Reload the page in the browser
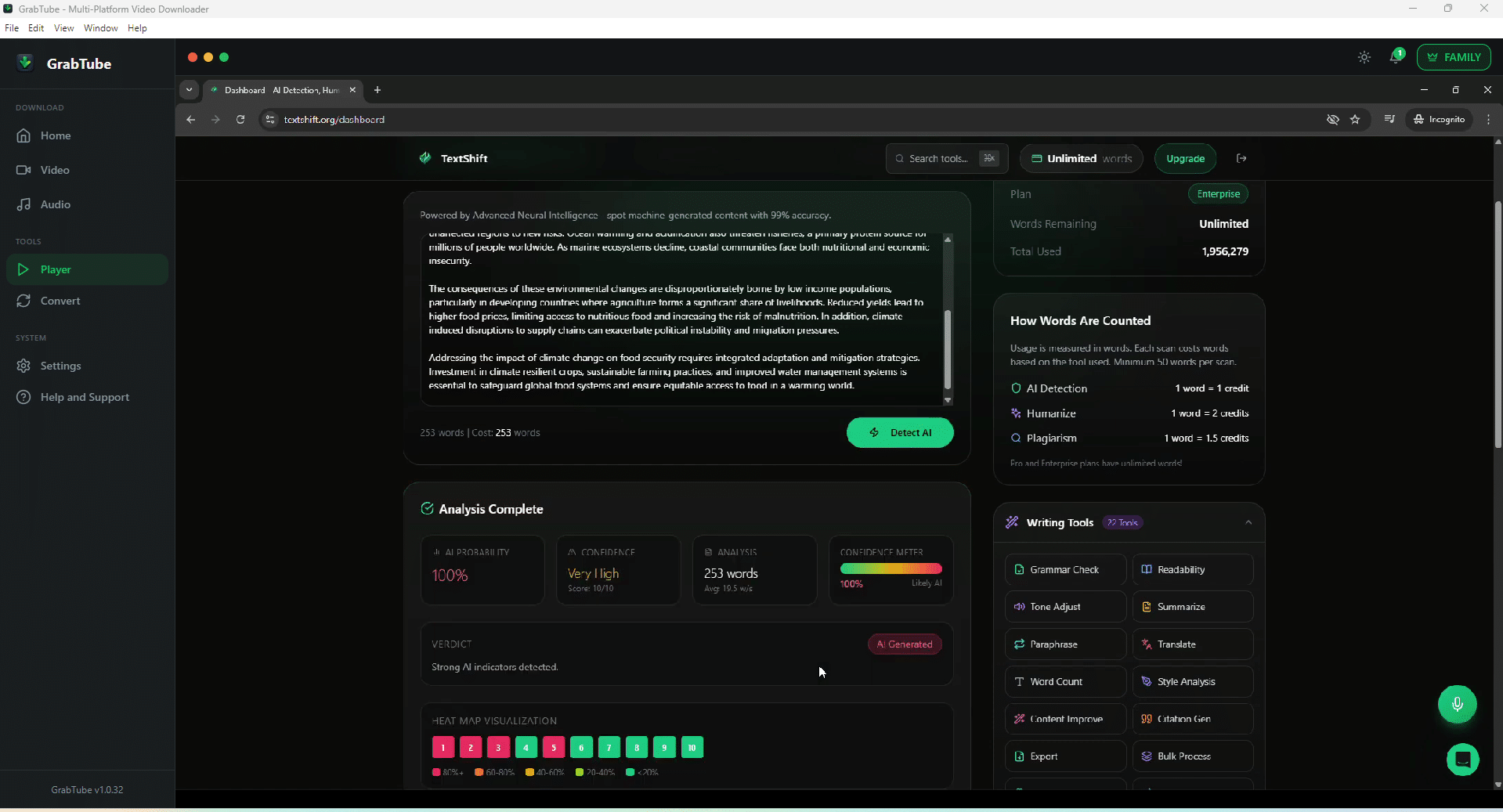 [x=240, y=120]
